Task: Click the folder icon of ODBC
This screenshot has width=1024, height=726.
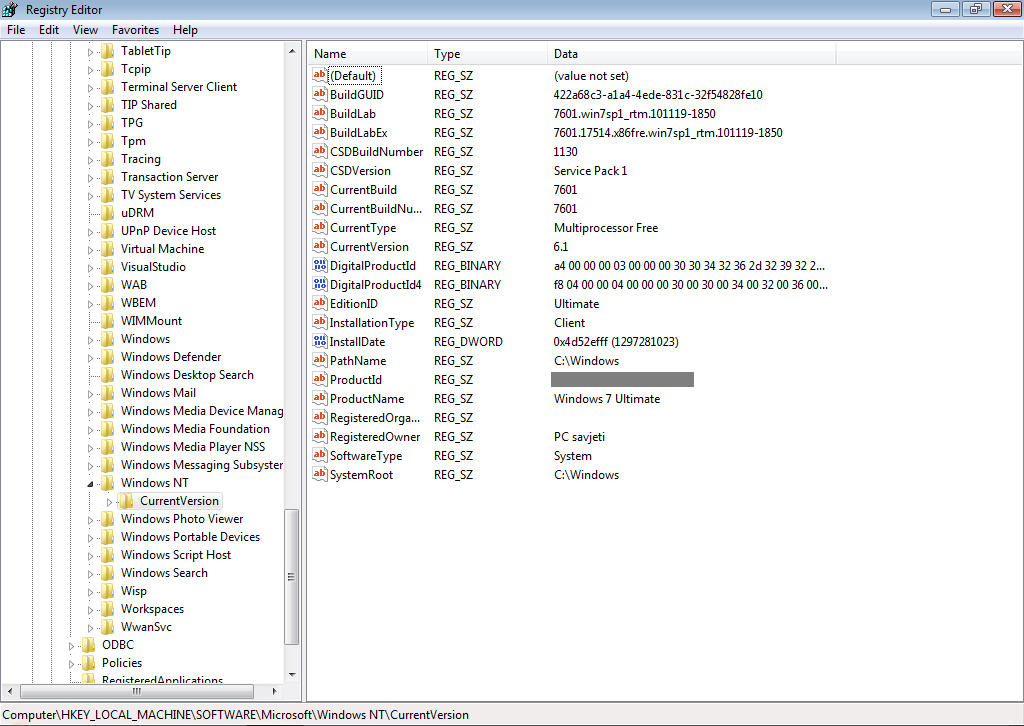Action: 89,645
